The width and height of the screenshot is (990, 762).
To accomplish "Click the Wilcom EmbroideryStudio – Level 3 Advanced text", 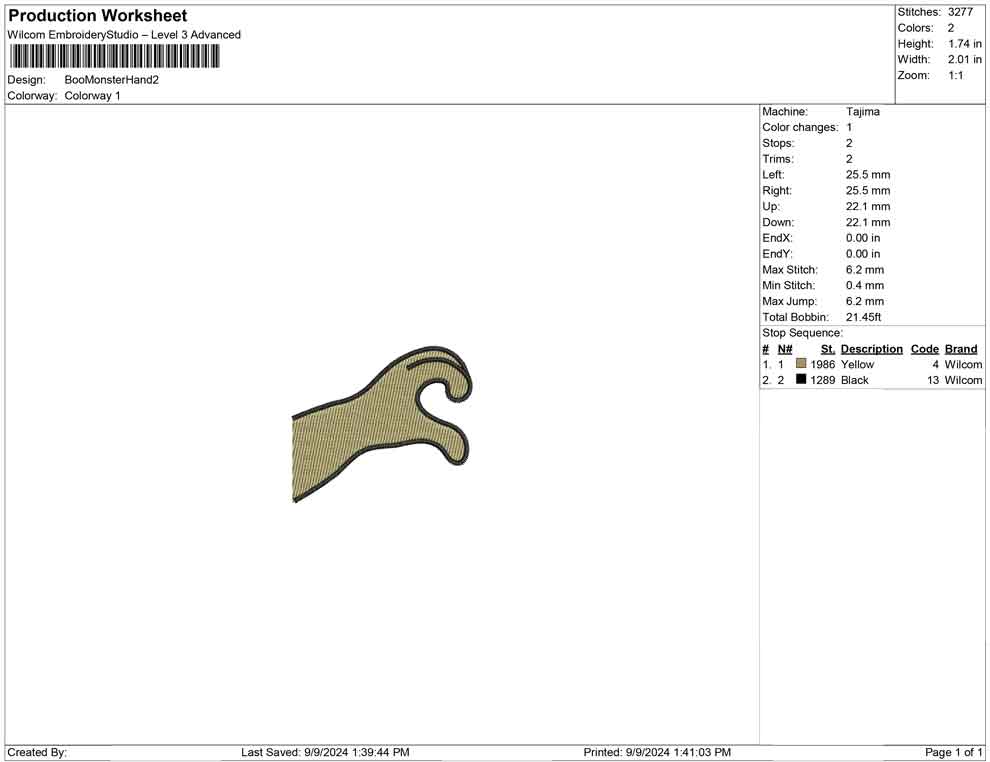I will [x=124, y=35].
